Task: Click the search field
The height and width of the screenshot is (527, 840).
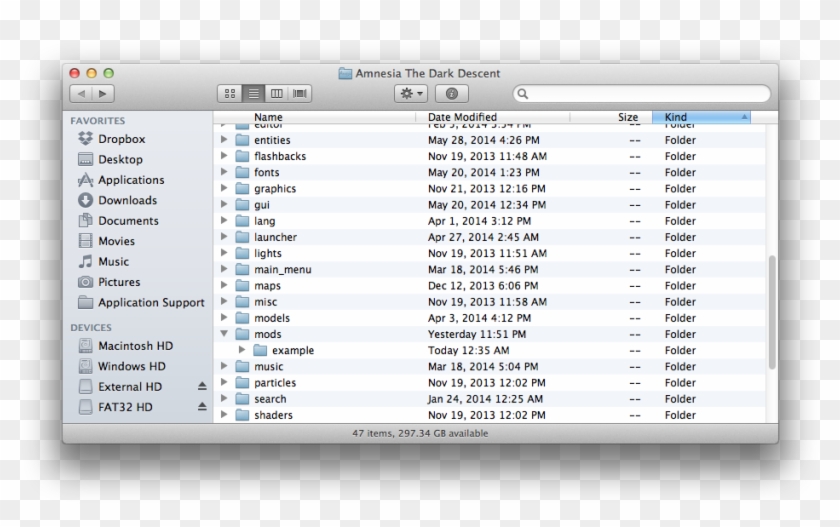Action: (642, 94)
